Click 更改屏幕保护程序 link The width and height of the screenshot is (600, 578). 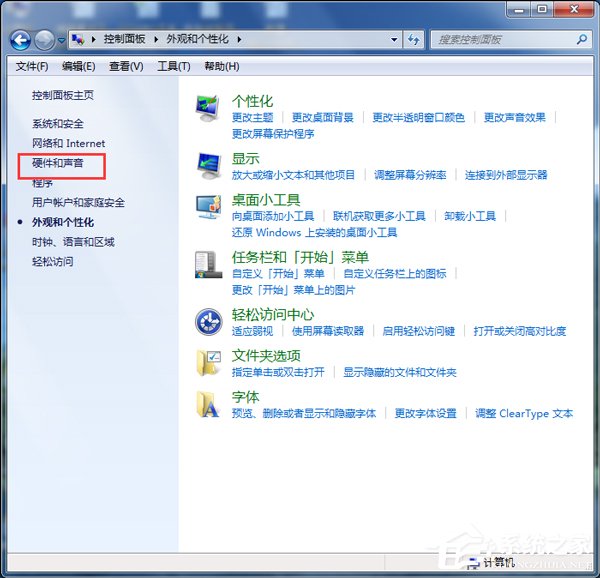pyautogui.click(x=273, y=134)
